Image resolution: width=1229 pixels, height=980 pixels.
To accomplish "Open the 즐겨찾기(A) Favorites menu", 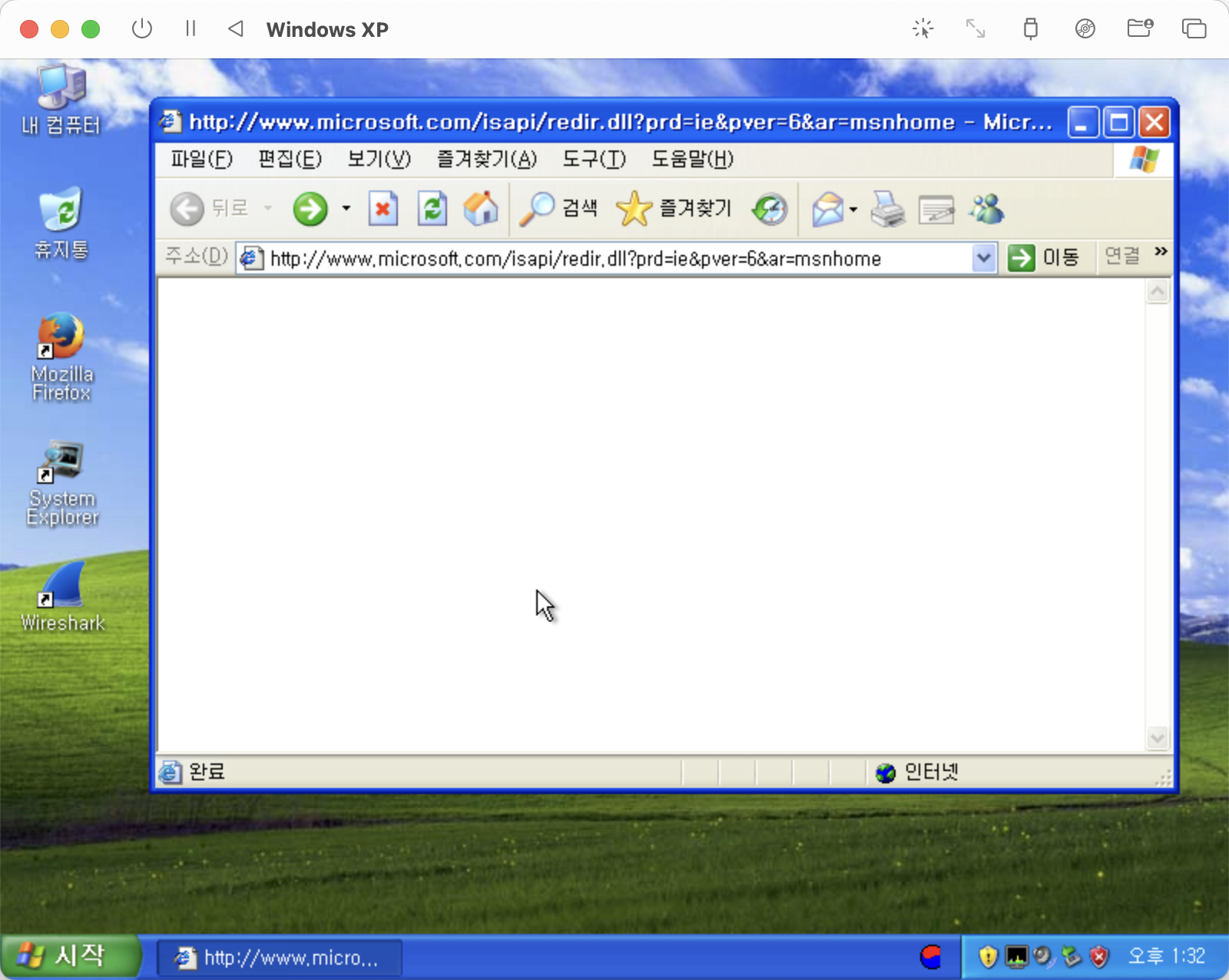I will [x=487, y=159].
